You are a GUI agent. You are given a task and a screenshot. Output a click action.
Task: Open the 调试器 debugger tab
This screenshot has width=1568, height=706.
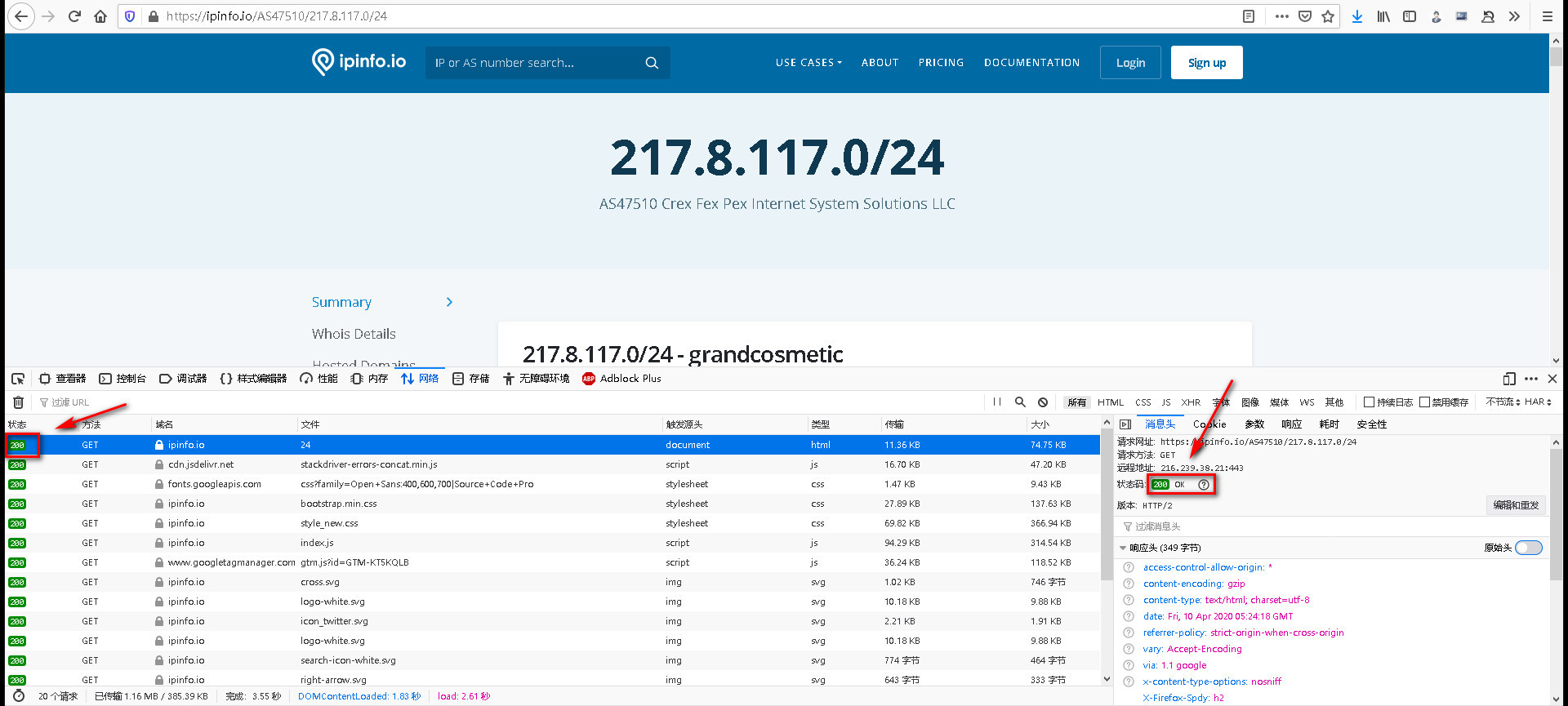[183, 379]
